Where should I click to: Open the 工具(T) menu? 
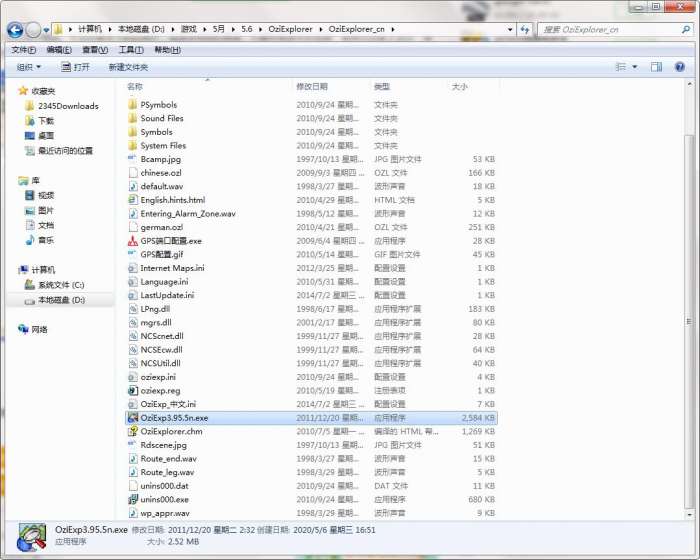tap(131, 50)
